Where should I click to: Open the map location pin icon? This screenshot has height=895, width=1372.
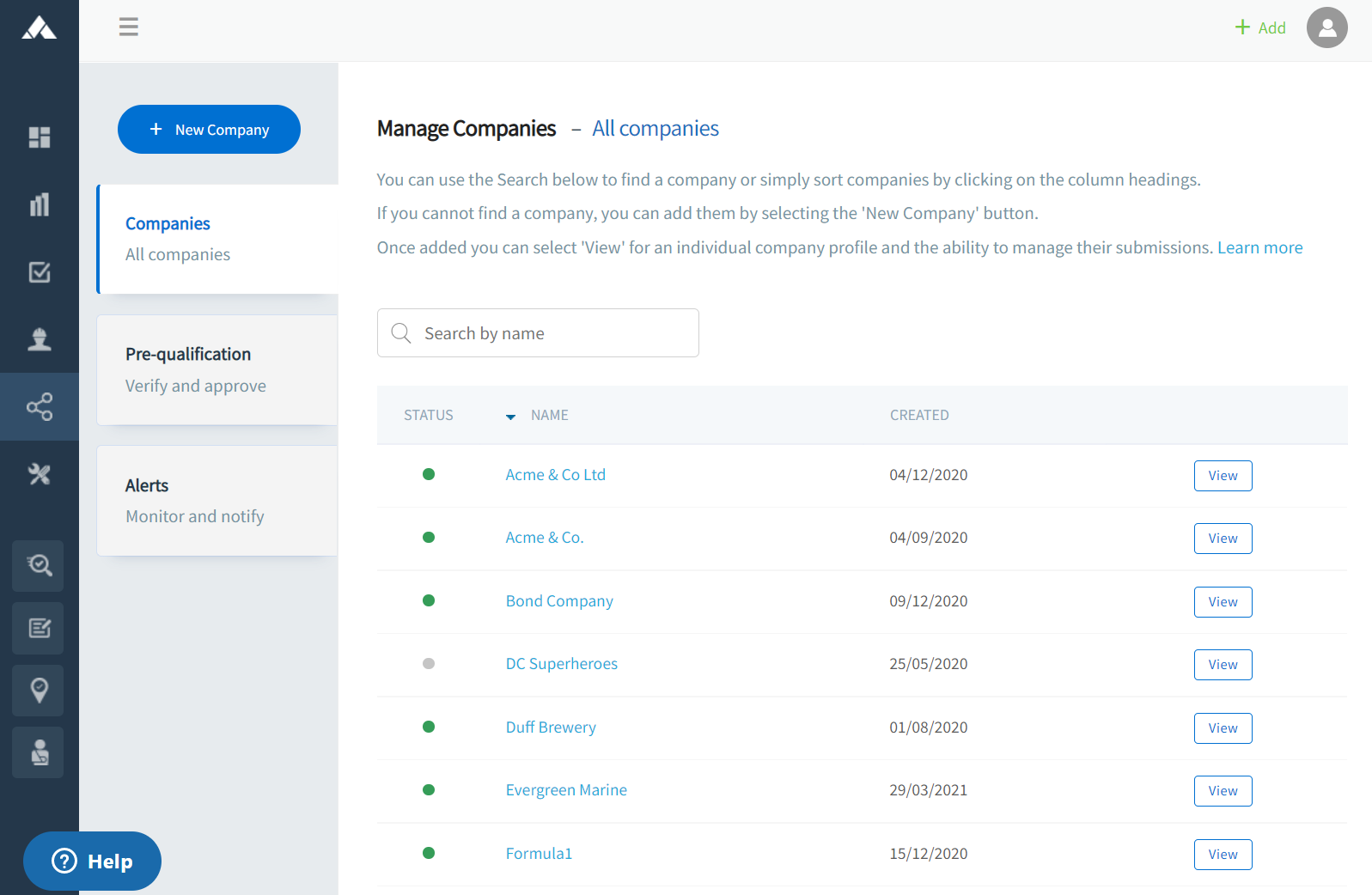coord(39,691)
